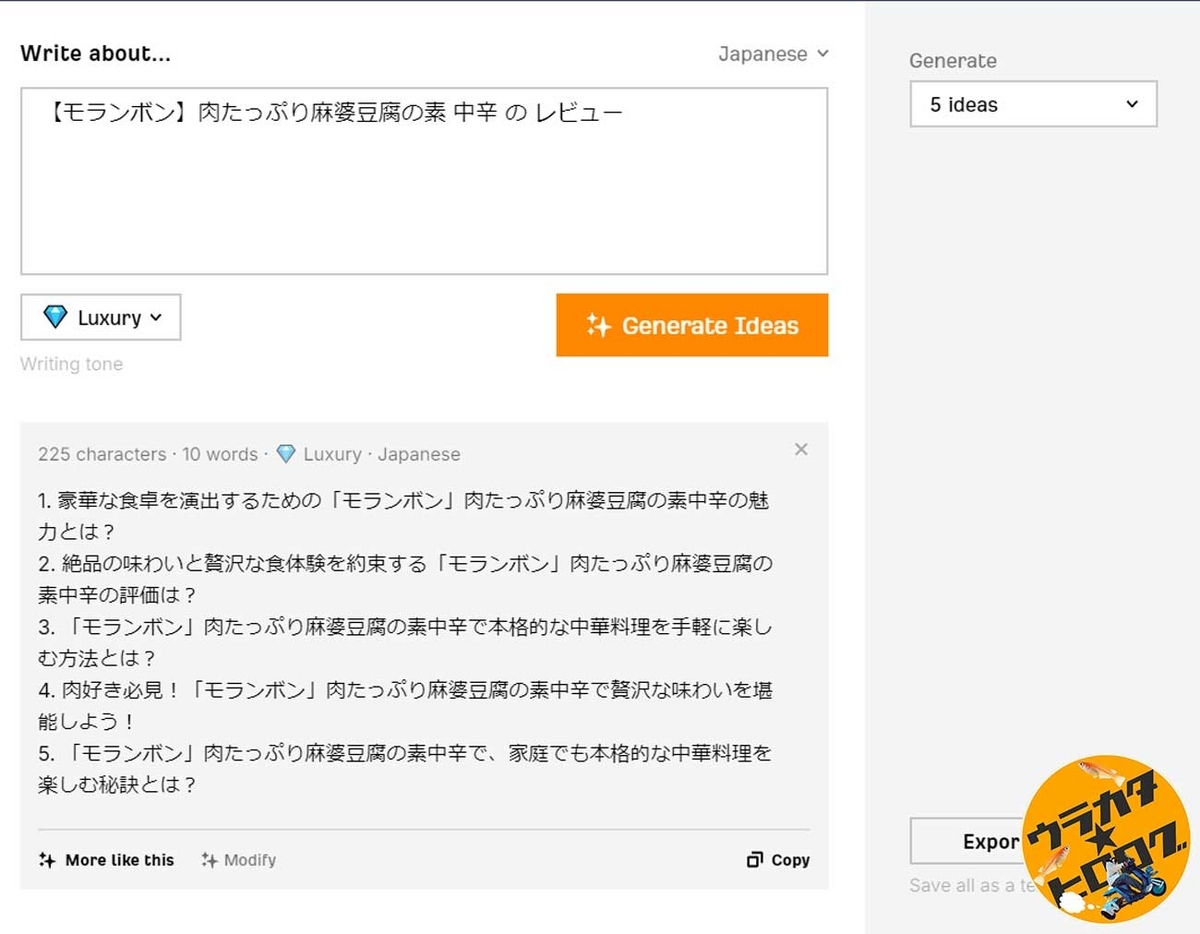Click the Modify button
Viewport: 1200px width, 934px height.
point(238,860)
